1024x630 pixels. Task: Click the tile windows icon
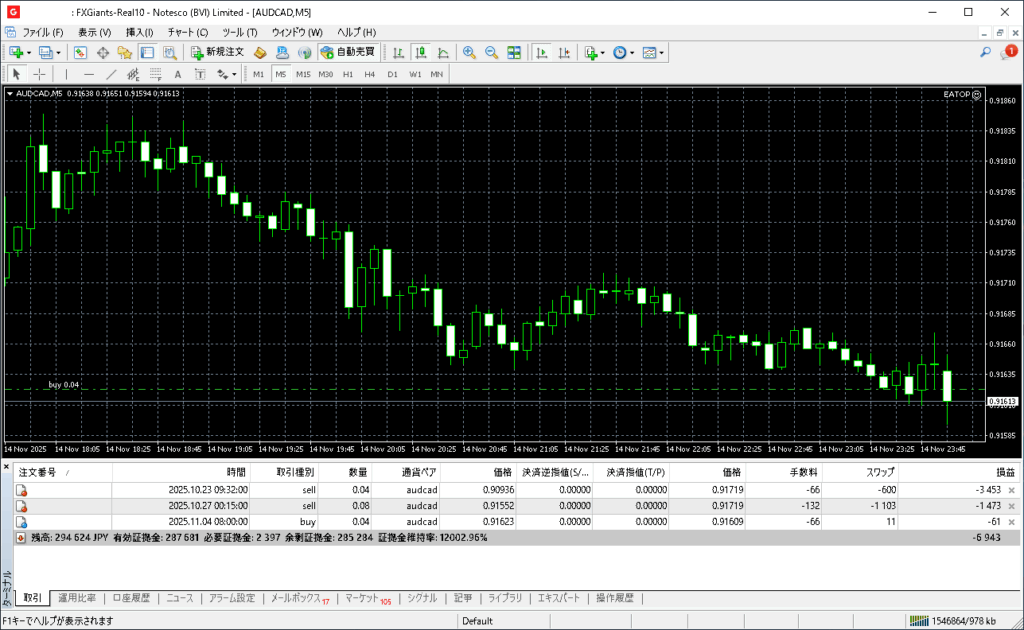514,52
